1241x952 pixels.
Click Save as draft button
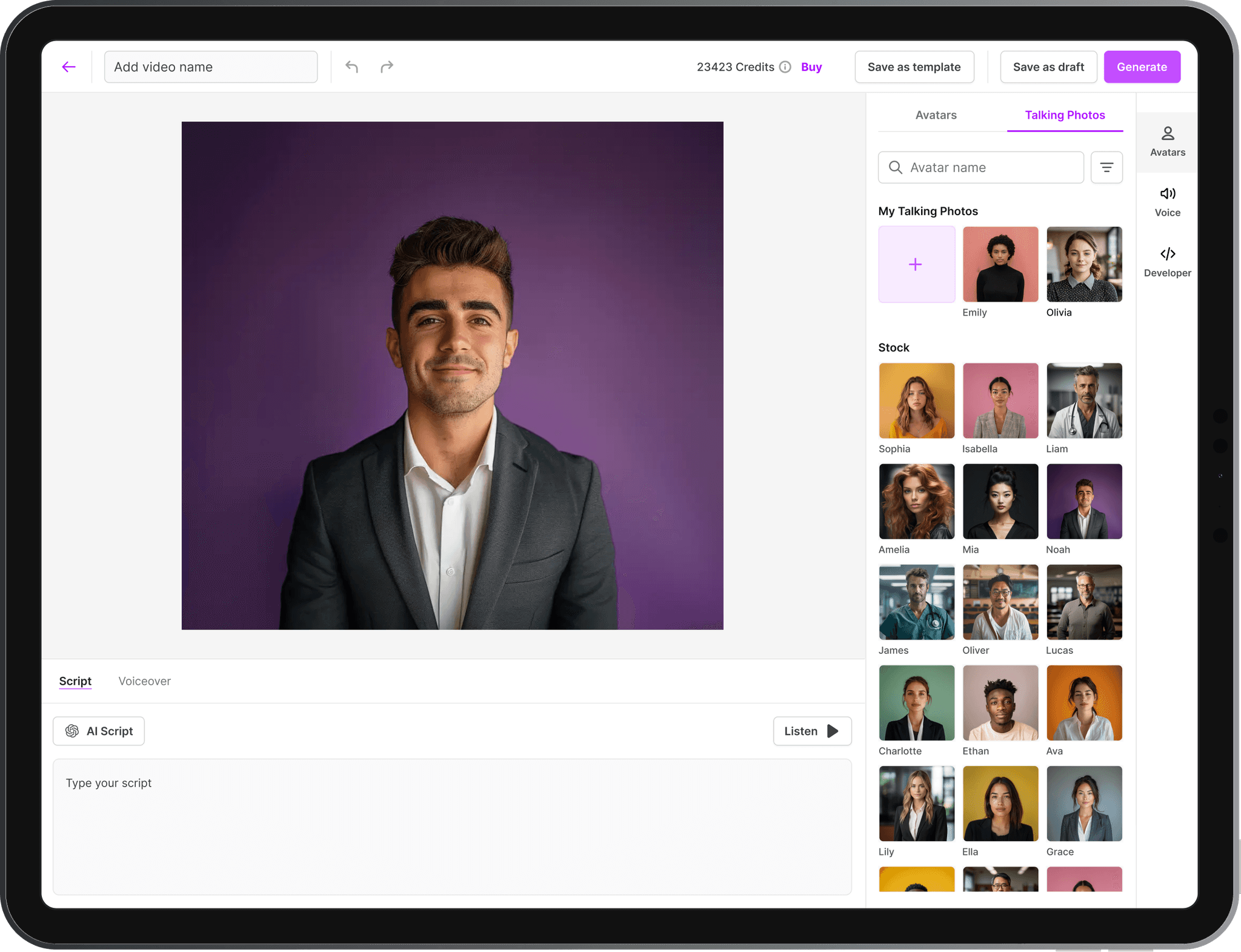(1048, 67)
